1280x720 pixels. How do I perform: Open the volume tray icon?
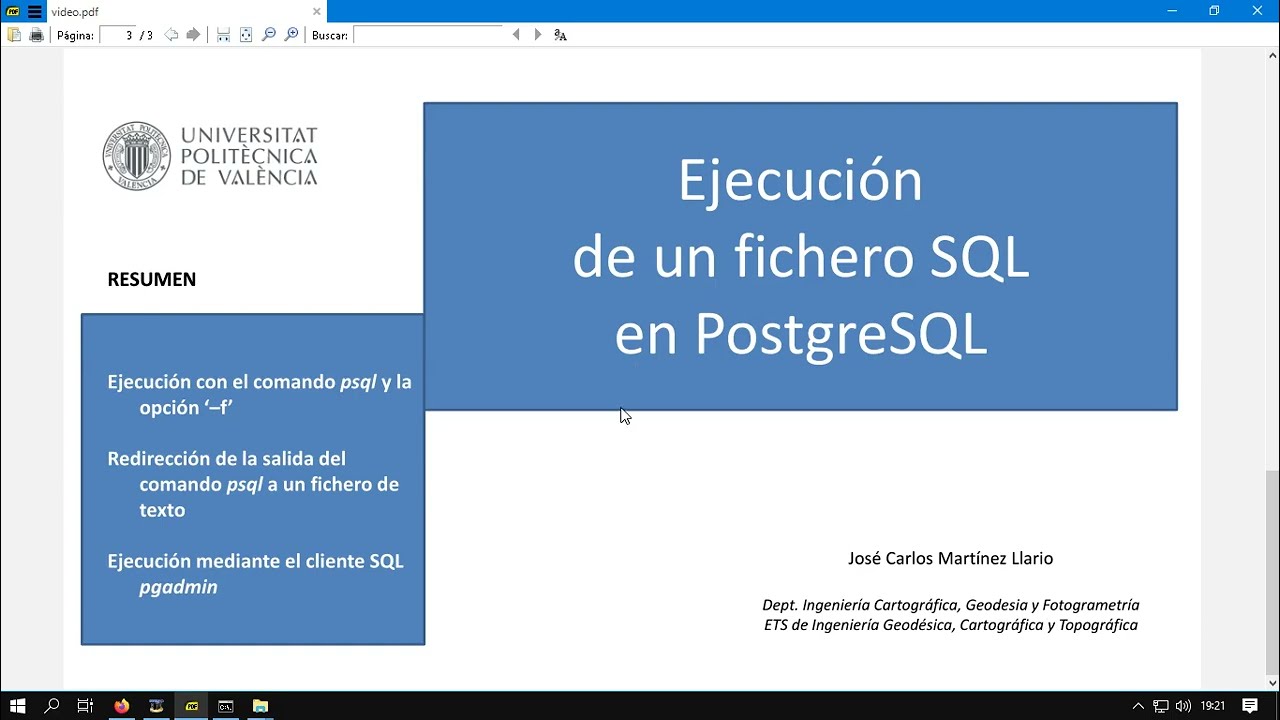tap(1183, 706)
